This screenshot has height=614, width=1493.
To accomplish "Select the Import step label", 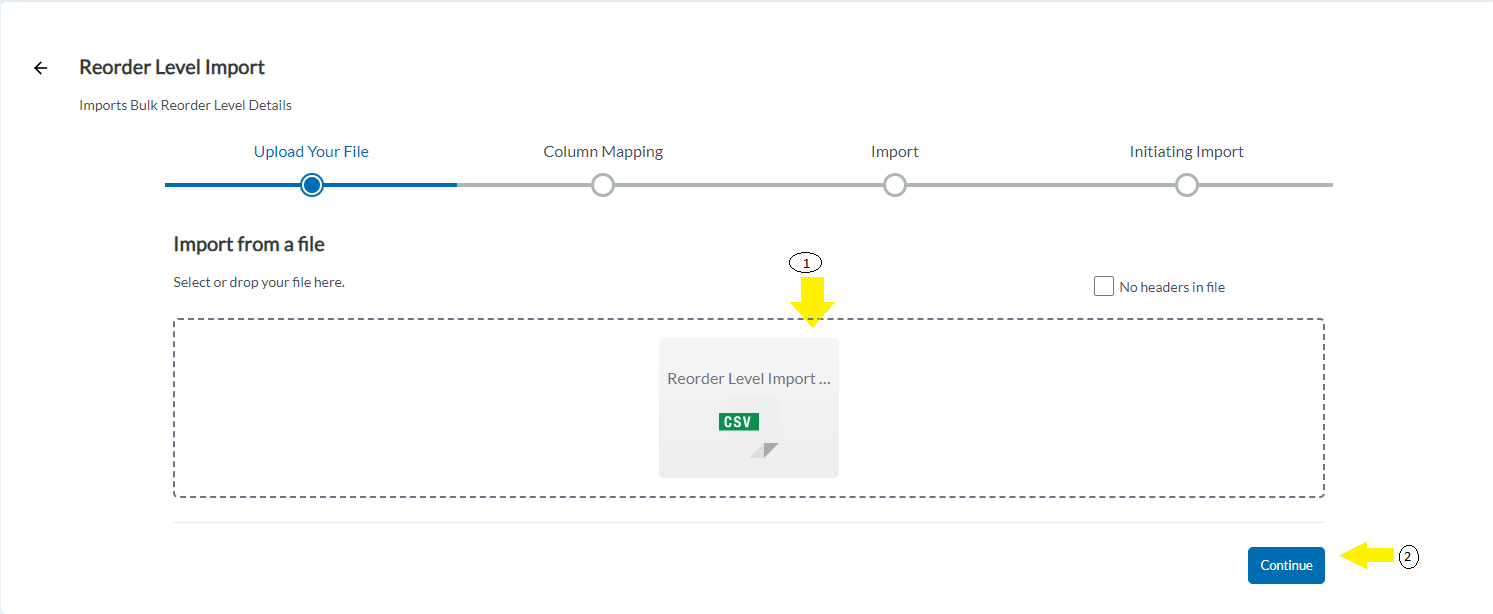I will tap(895, 152).
